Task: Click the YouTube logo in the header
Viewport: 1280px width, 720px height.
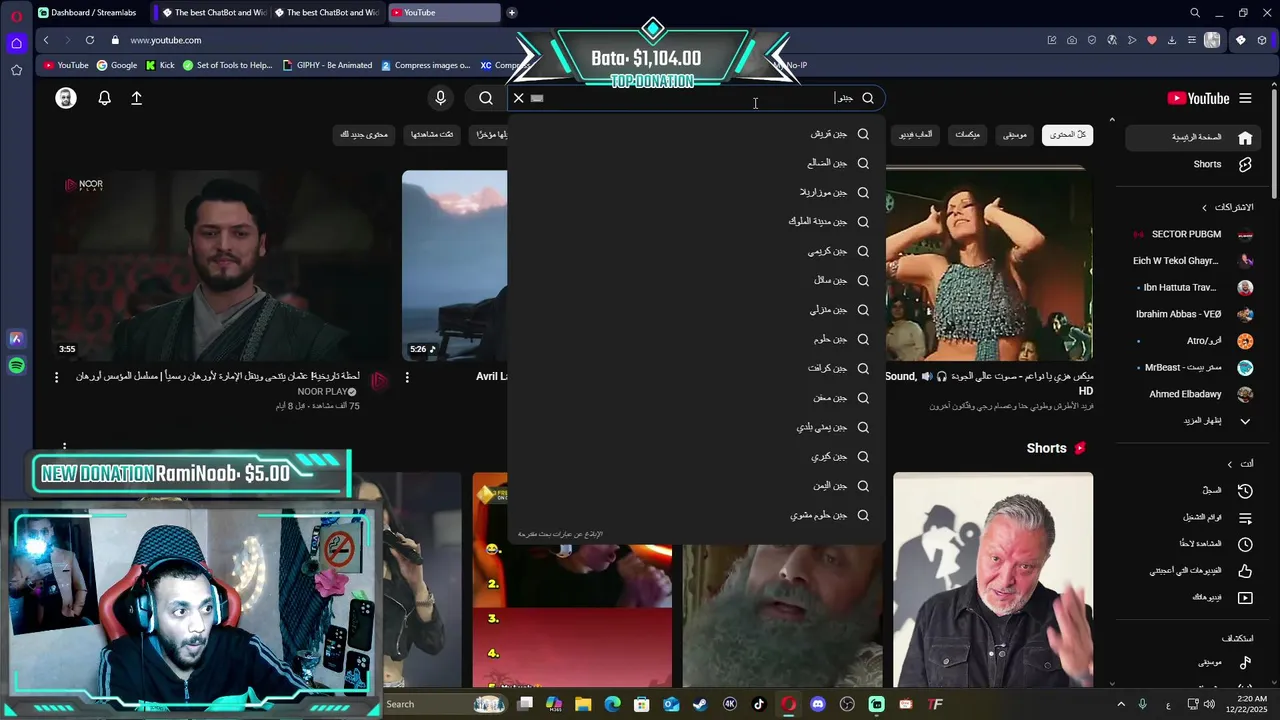Action: (1198, 98)
